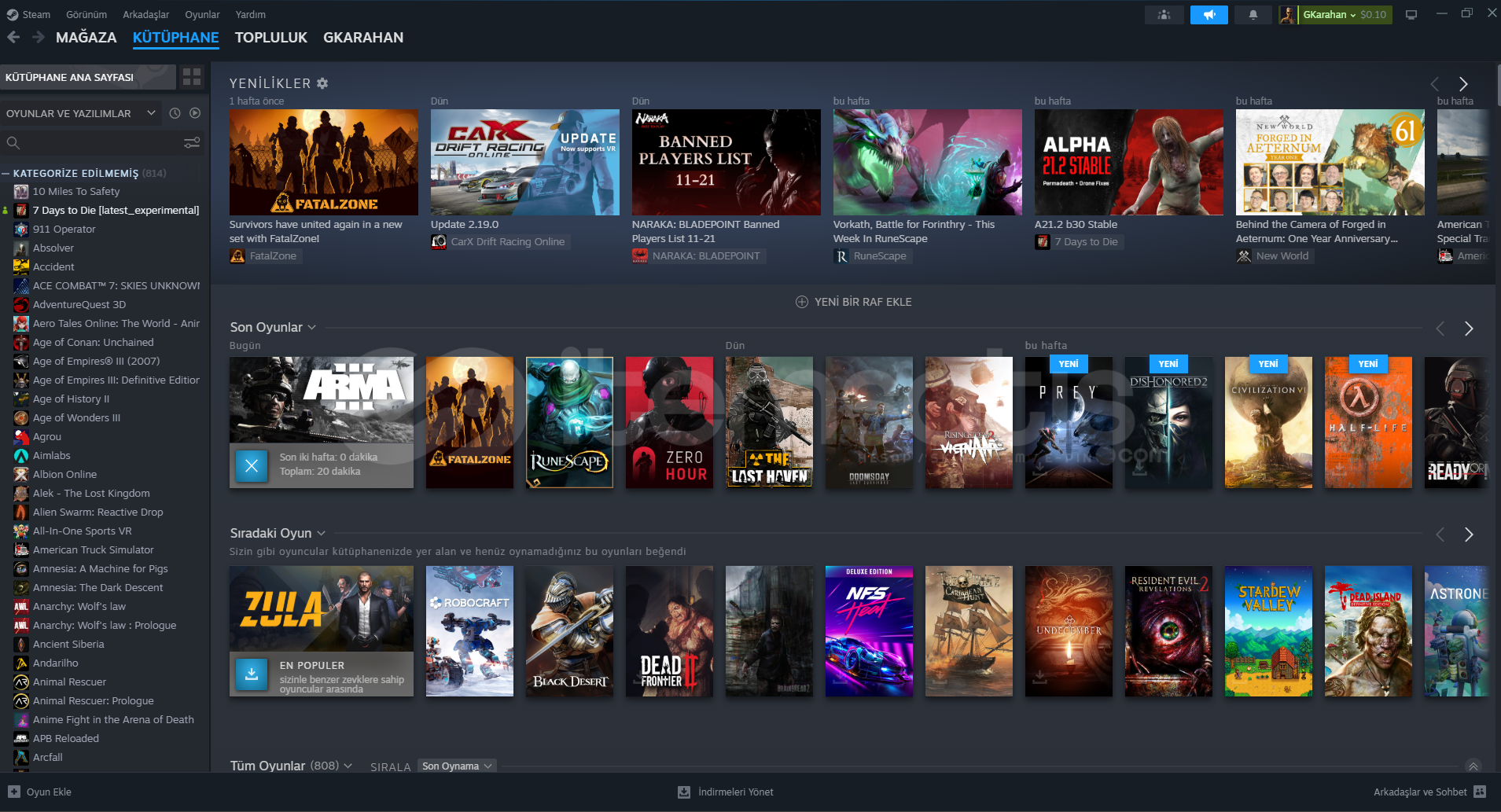Image resolution: width=1501 pixels, height=812 pixels.
Task: Expand the Sıradaki Oyun shelf dropdown
Action: 321,534
